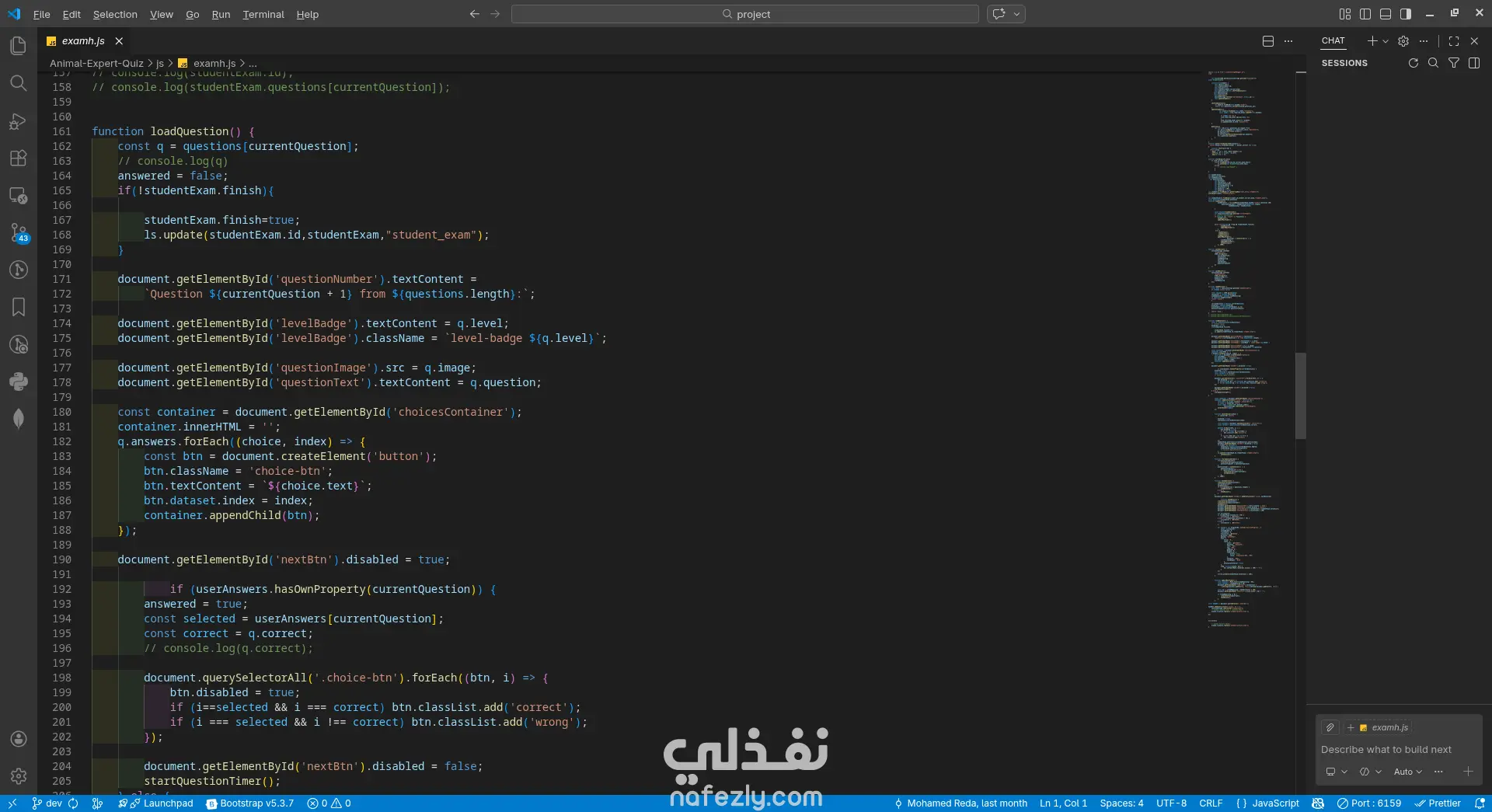Open chat settings gear in the Chat panel
This screenshot has width=1492, height=812.
pyautogui.click(x=1403, y=41)
